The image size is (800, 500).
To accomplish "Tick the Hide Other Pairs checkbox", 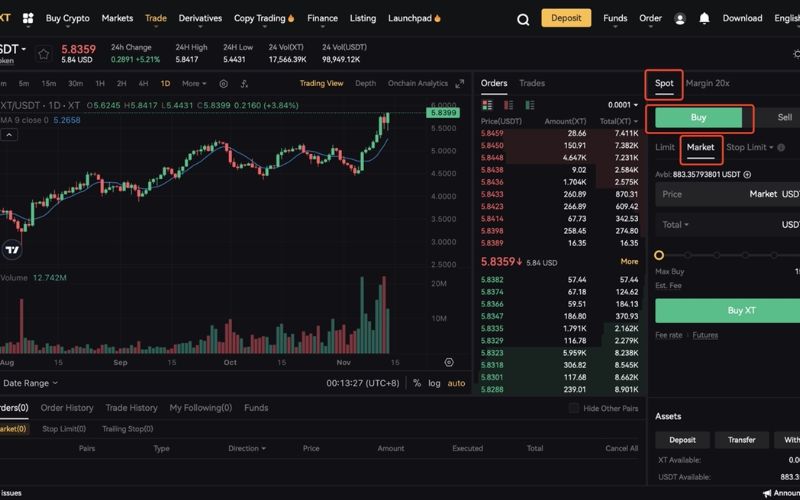I will click(574, 408).
